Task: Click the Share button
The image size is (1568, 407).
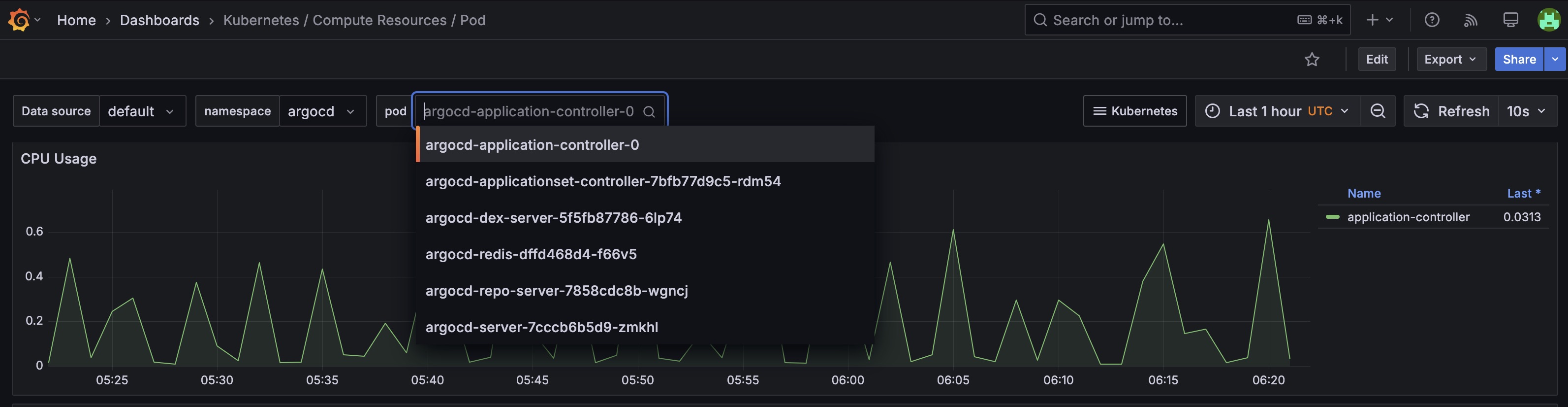Action: pos(1519,59)
